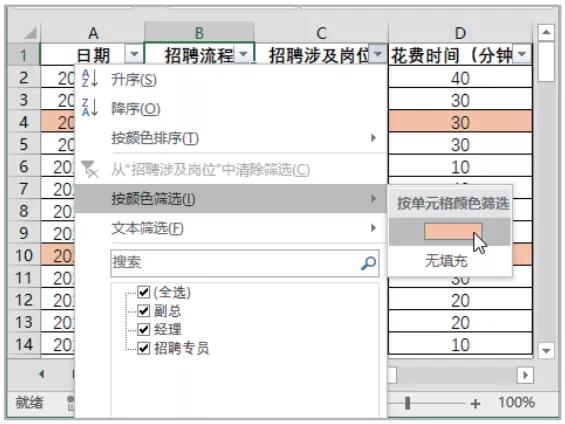Image resolution: width=565 pixels, height=424 pixels.
Task: Sort descending with the Z-A icon
Action: [90, 107]
